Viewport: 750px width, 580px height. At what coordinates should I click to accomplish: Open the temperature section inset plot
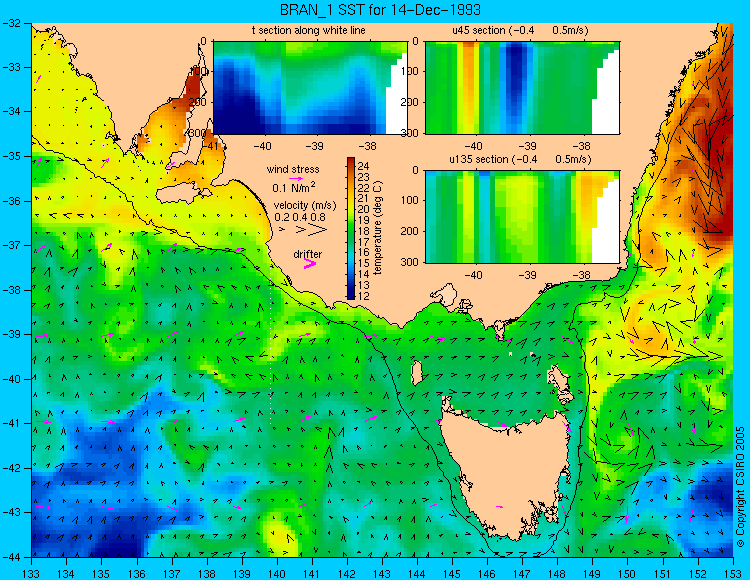(310, 88)
